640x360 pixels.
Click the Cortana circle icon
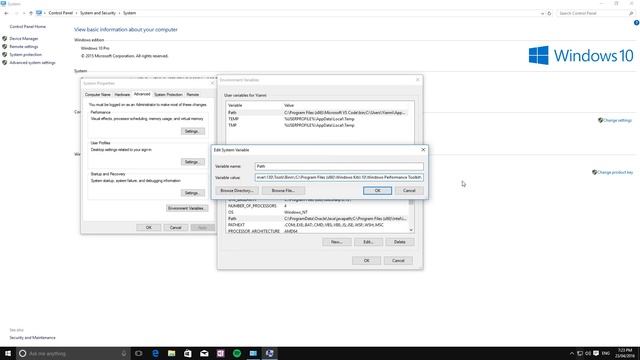(22, 353)
